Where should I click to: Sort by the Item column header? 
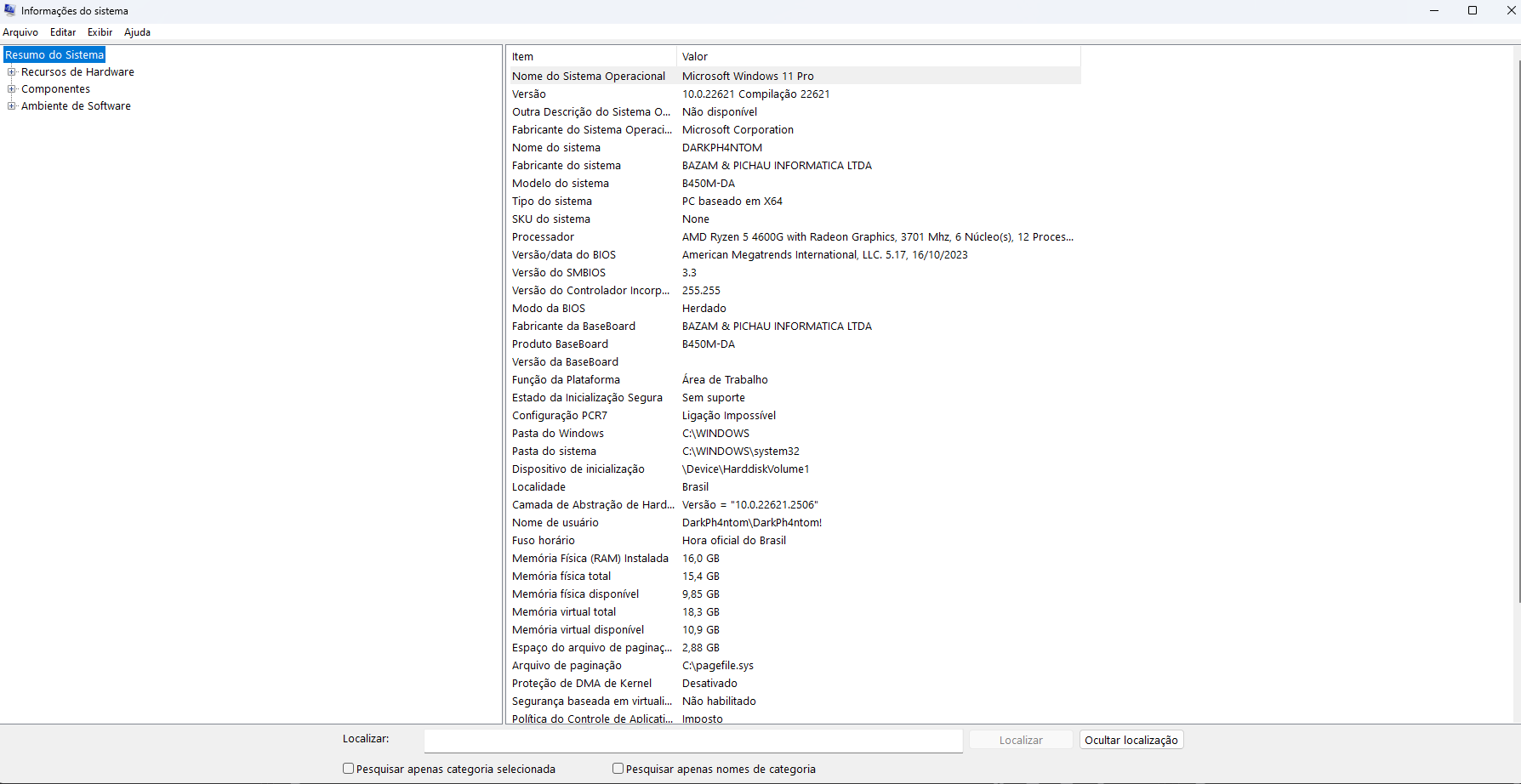[592, 57]
